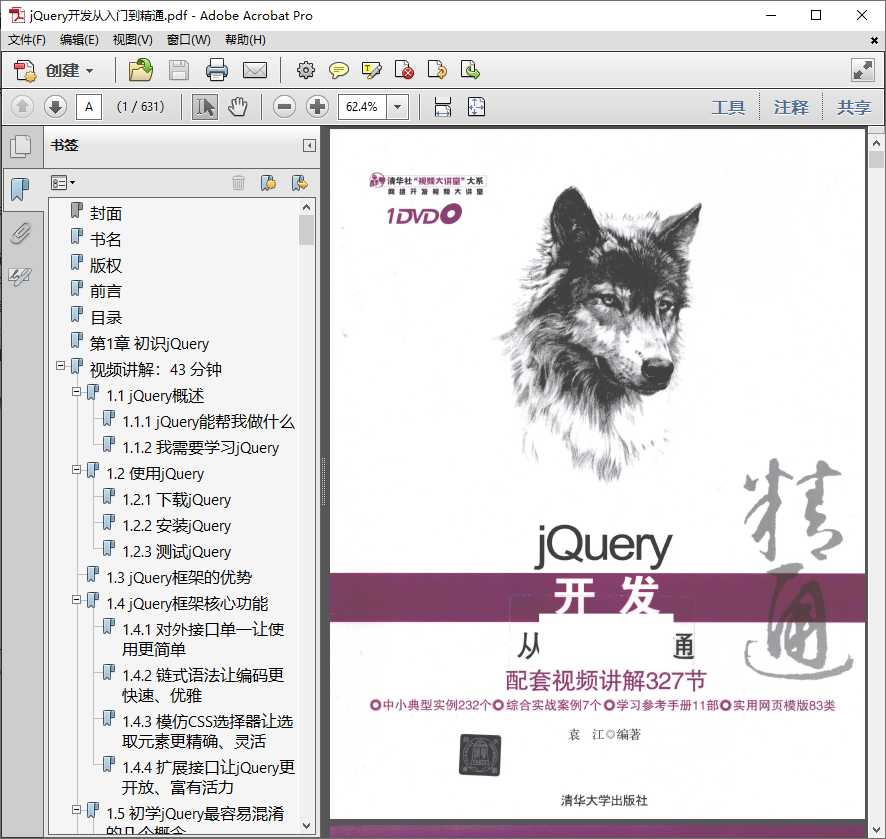The height and width of the screenshot is (839, 886).
Task: Delete a bookmark using the trash icon
Action: [x=238, y=182]
